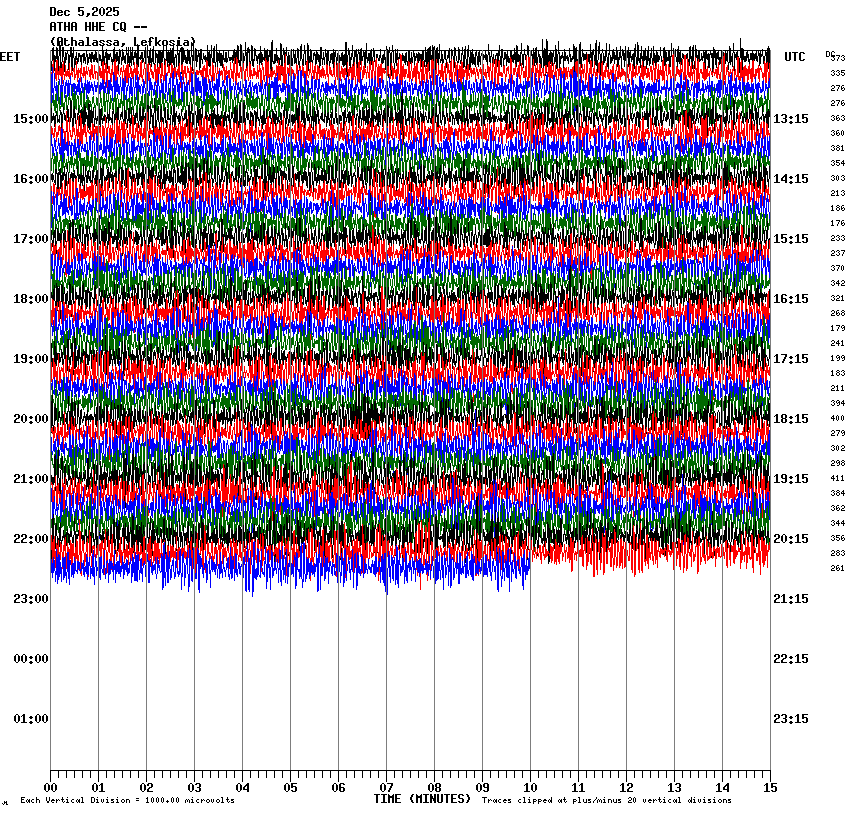Select the 13:15 UTC row label
The image size is (850, 814).
(x=791, y=119)
